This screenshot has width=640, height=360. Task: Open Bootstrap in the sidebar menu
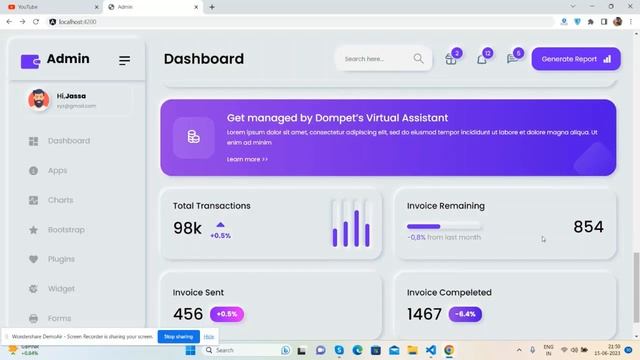click(66, 230)
